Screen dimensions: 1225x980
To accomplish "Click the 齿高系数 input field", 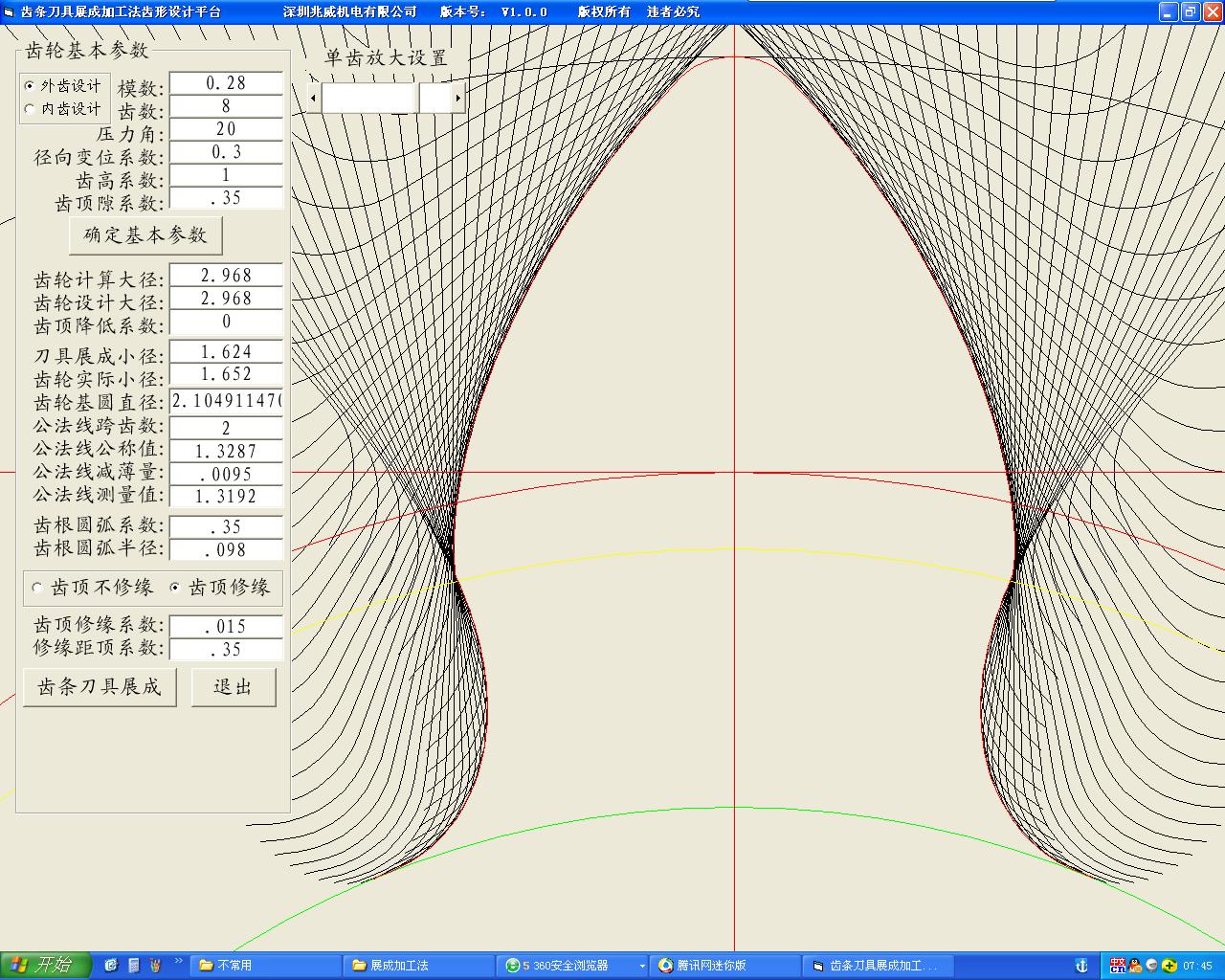I will tap(226, 175).
